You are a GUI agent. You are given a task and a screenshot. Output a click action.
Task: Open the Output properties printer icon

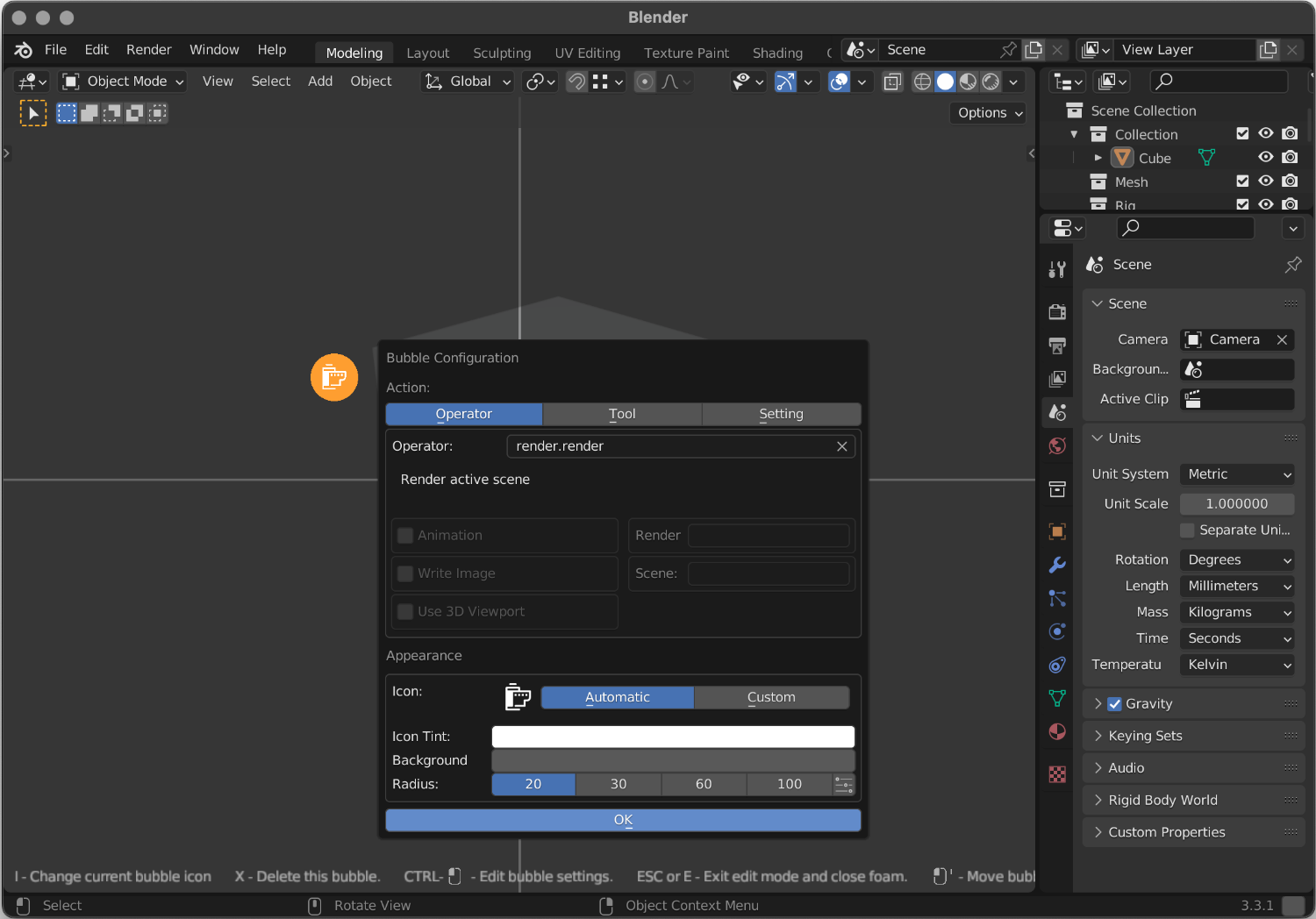[x=1057, y=346]
